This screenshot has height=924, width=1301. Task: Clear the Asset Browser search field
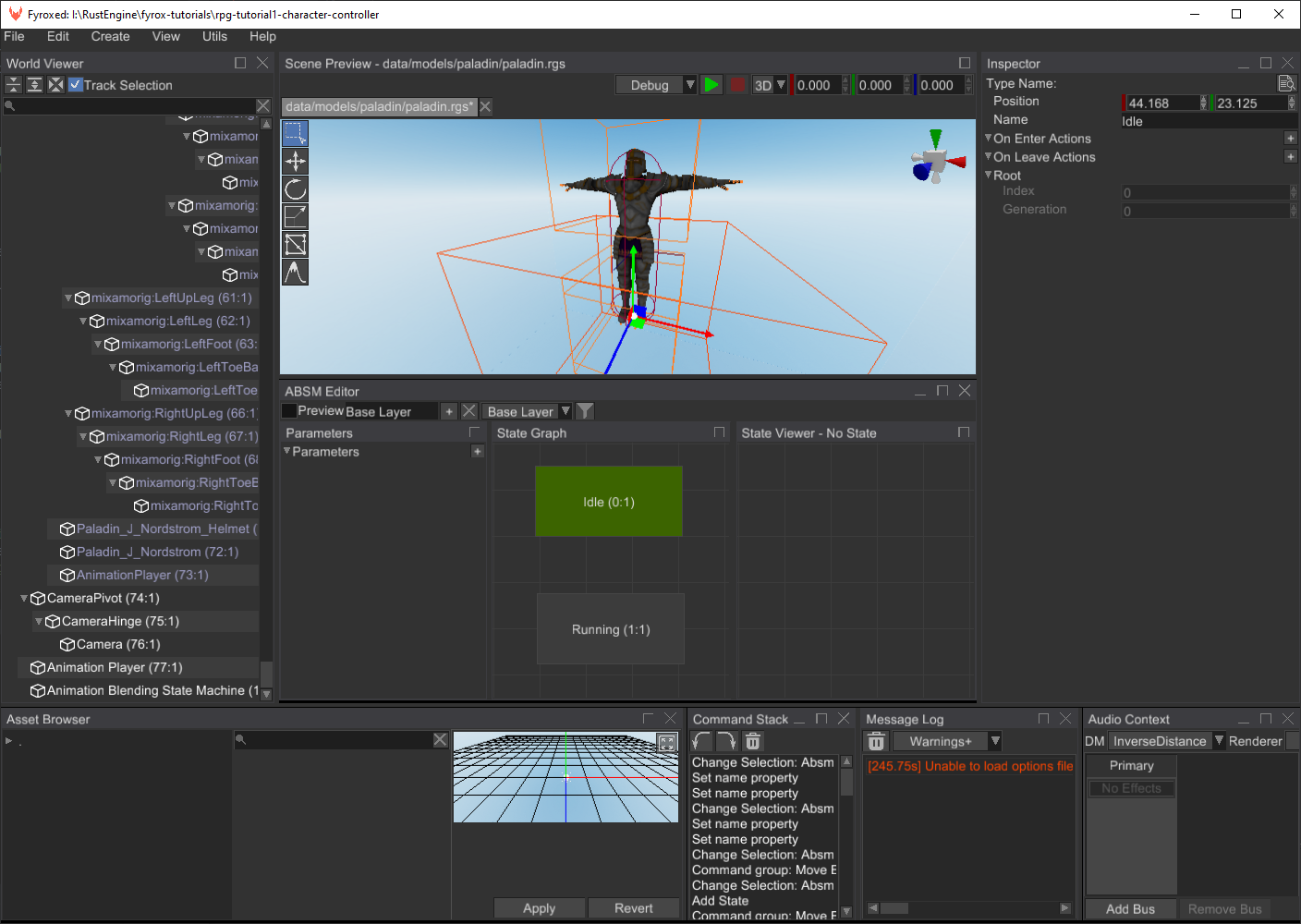pos(441,740)
